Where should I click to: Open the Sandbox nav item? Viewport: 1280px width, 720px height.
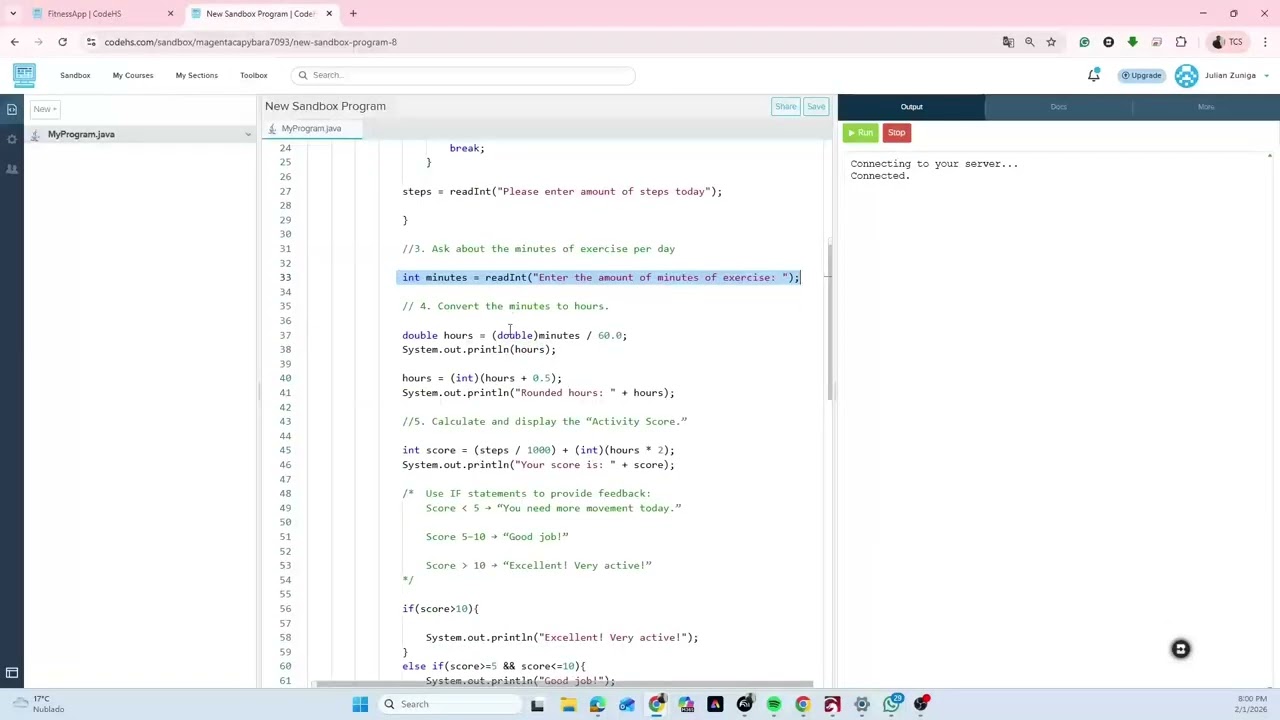click(x=75, y=75)
